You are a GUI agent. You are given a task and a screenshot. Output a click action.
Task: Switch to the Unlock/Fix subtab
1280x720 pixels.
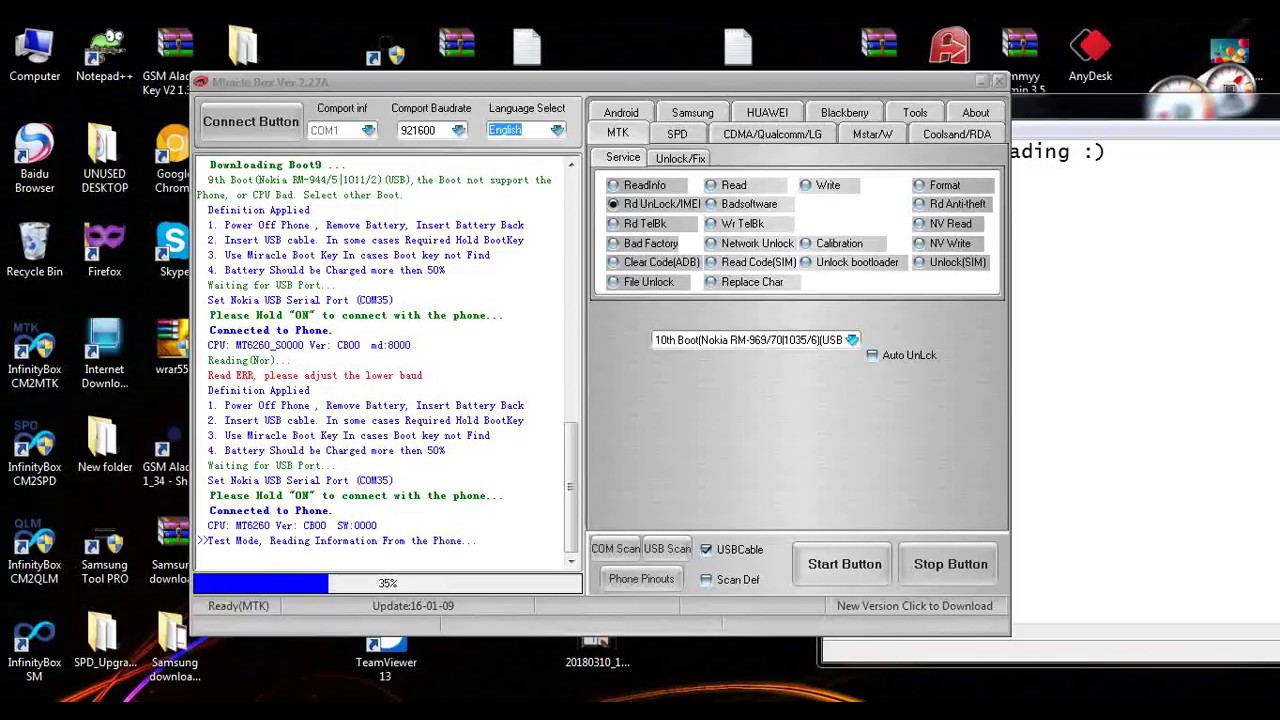click(x=680, y=158)
